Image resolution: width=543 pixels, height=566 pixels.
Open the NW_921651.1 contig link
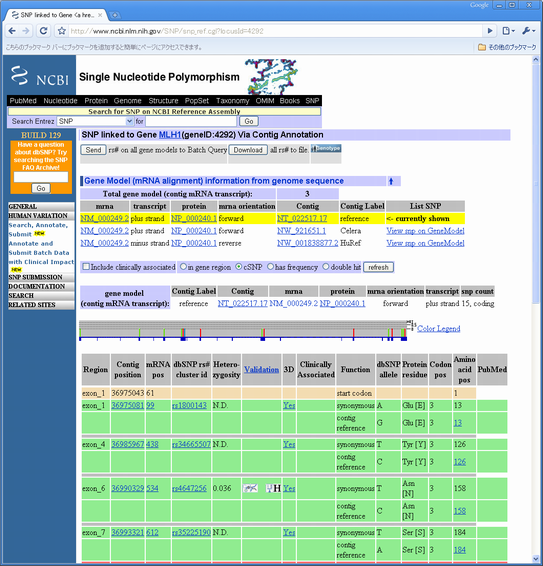tap(301, 231)
